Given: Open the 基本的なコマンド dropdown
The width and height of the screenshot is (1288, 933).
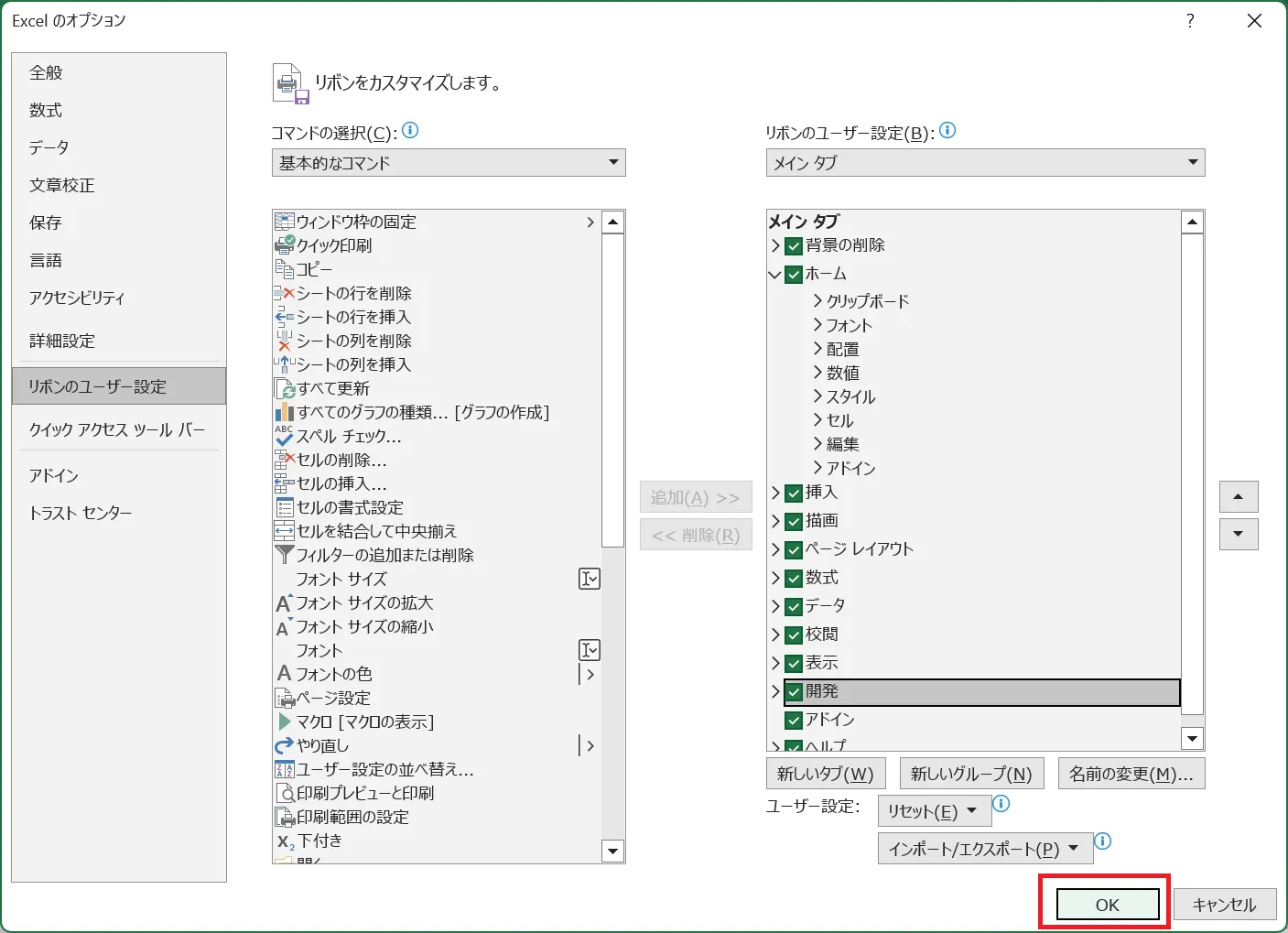Looking at the screenshot, I should pos(449,163).
